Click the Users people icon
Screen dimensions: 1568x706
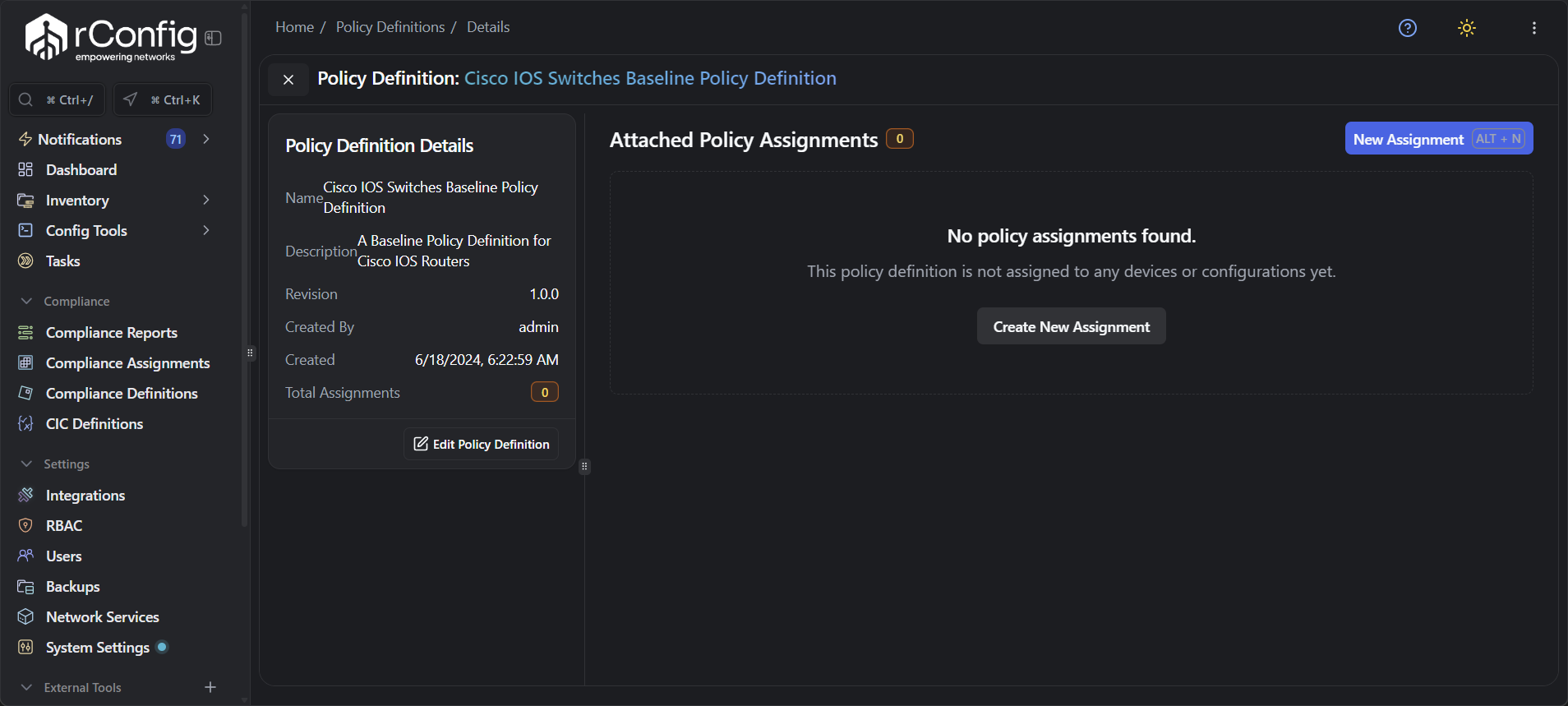coord(25,556)
